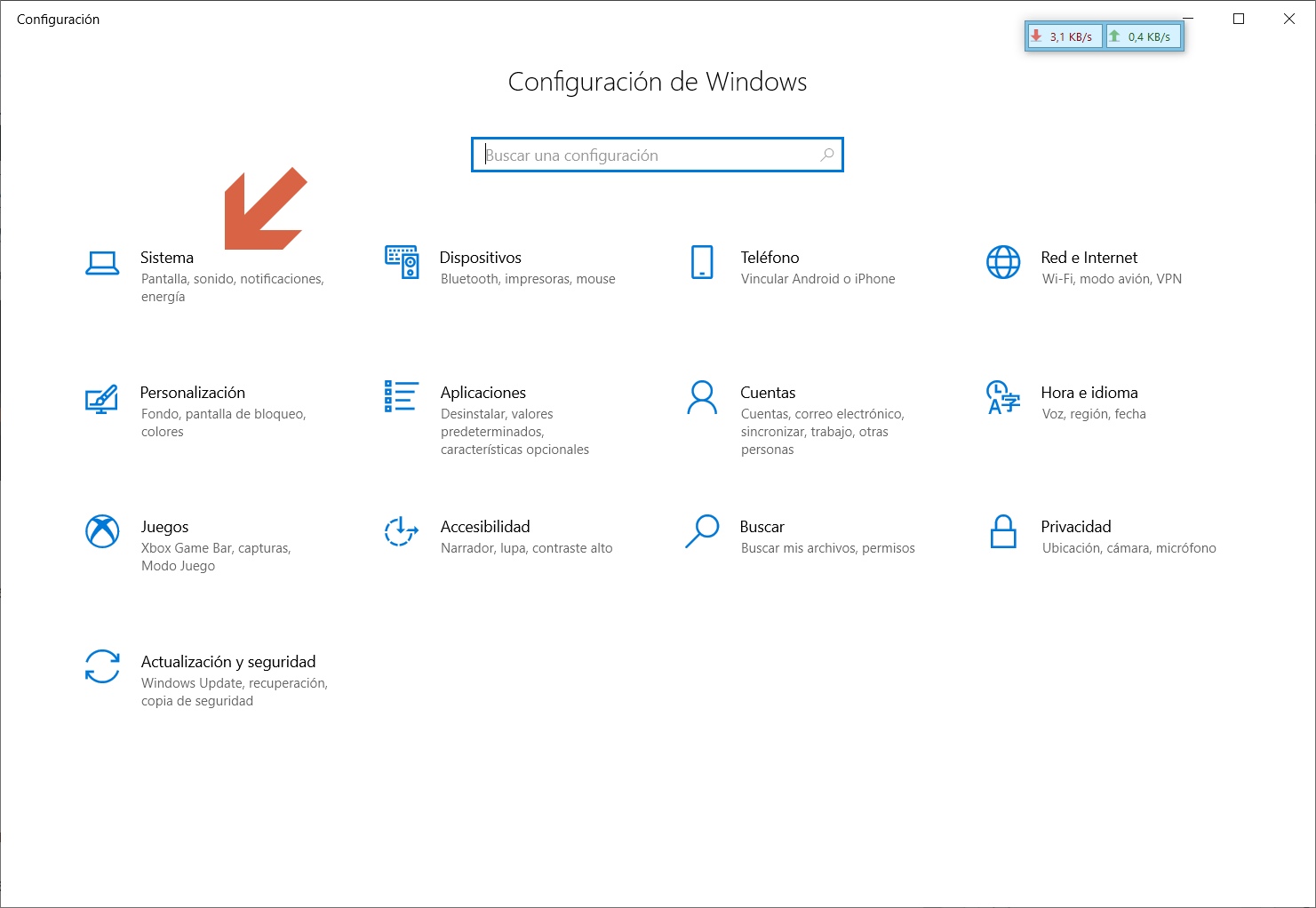Open Dispositivos settings title
The height and width of the screenshot is (908, 1316).
coord(481,258)
